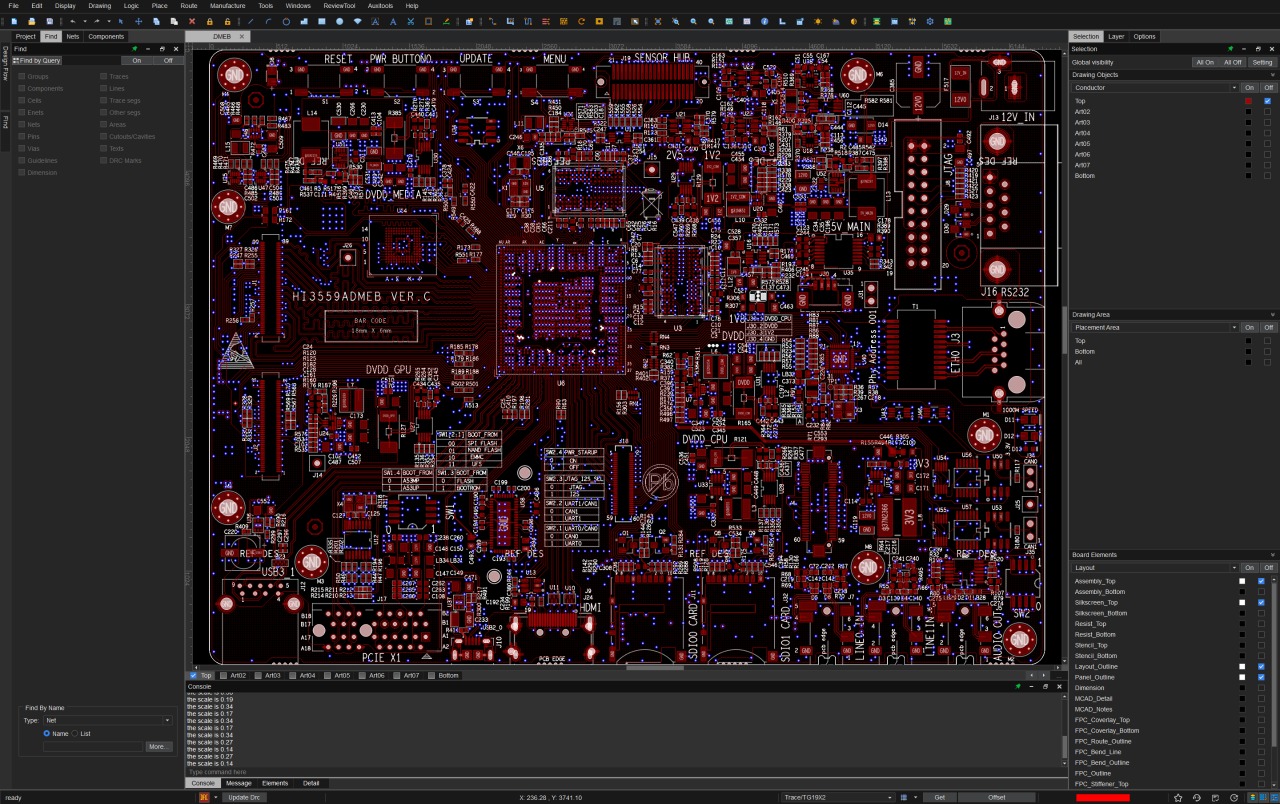Screen dimensions: 1280x804
Task: Click the red color swatch for Top layer
Action: 1248,101
